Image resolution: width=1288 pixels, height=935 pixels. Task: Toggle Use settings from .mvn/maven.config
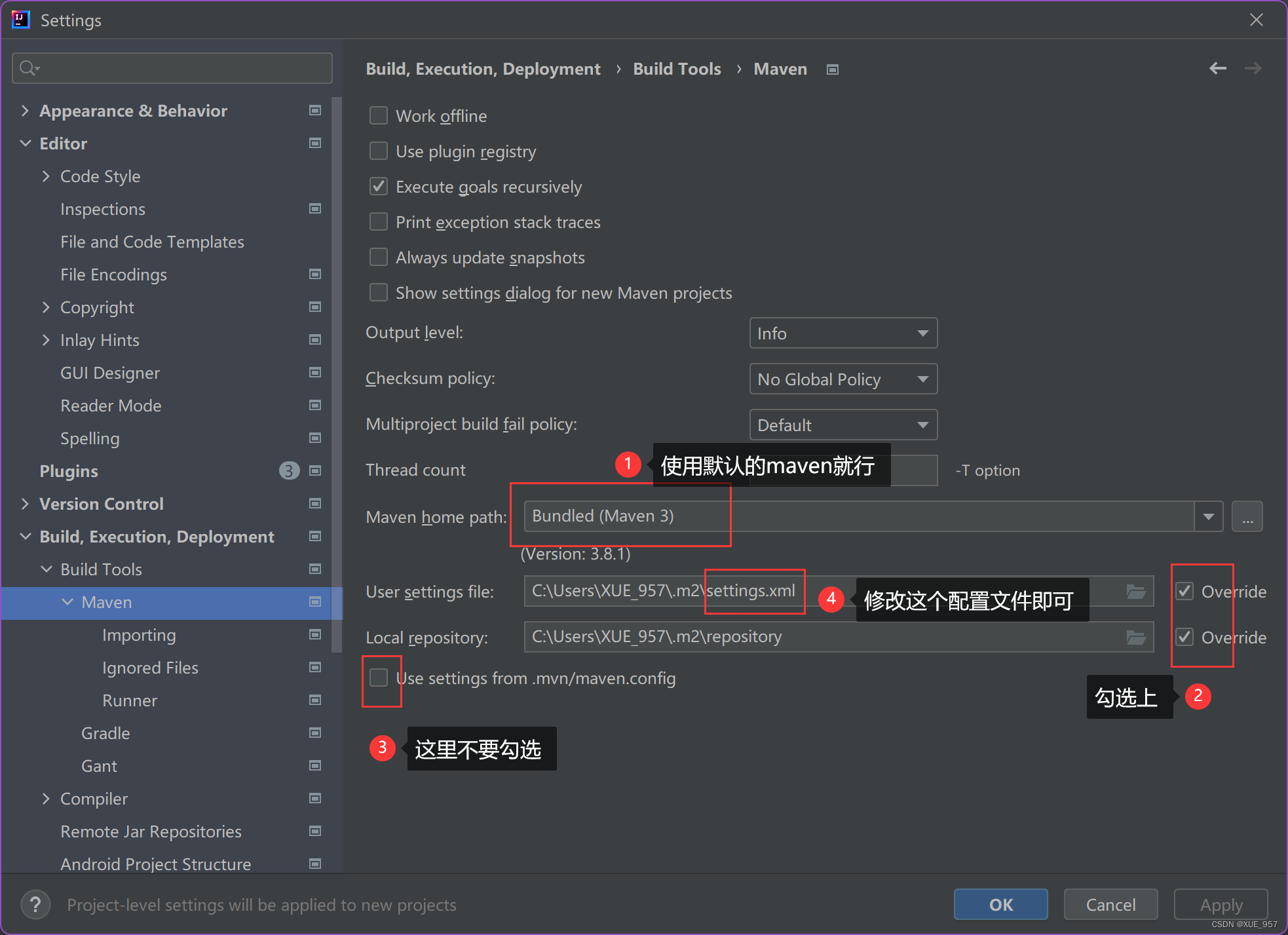(379, 677)
